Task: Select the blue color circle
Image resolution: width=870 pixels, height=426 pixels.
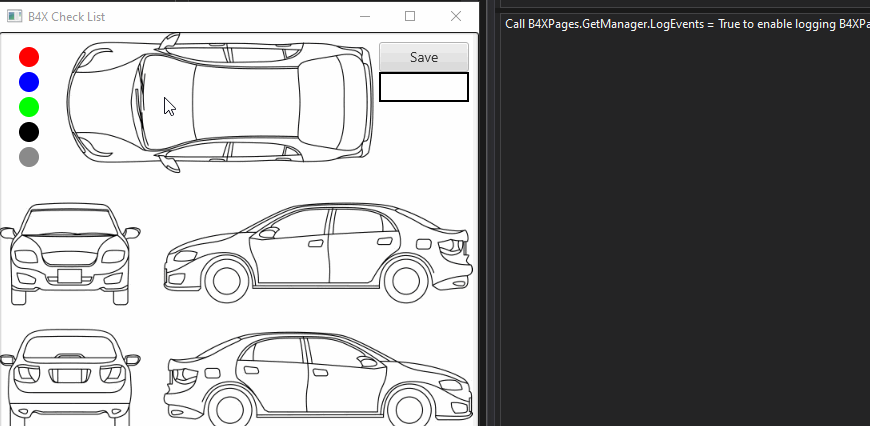Action: tap(29, 82)
